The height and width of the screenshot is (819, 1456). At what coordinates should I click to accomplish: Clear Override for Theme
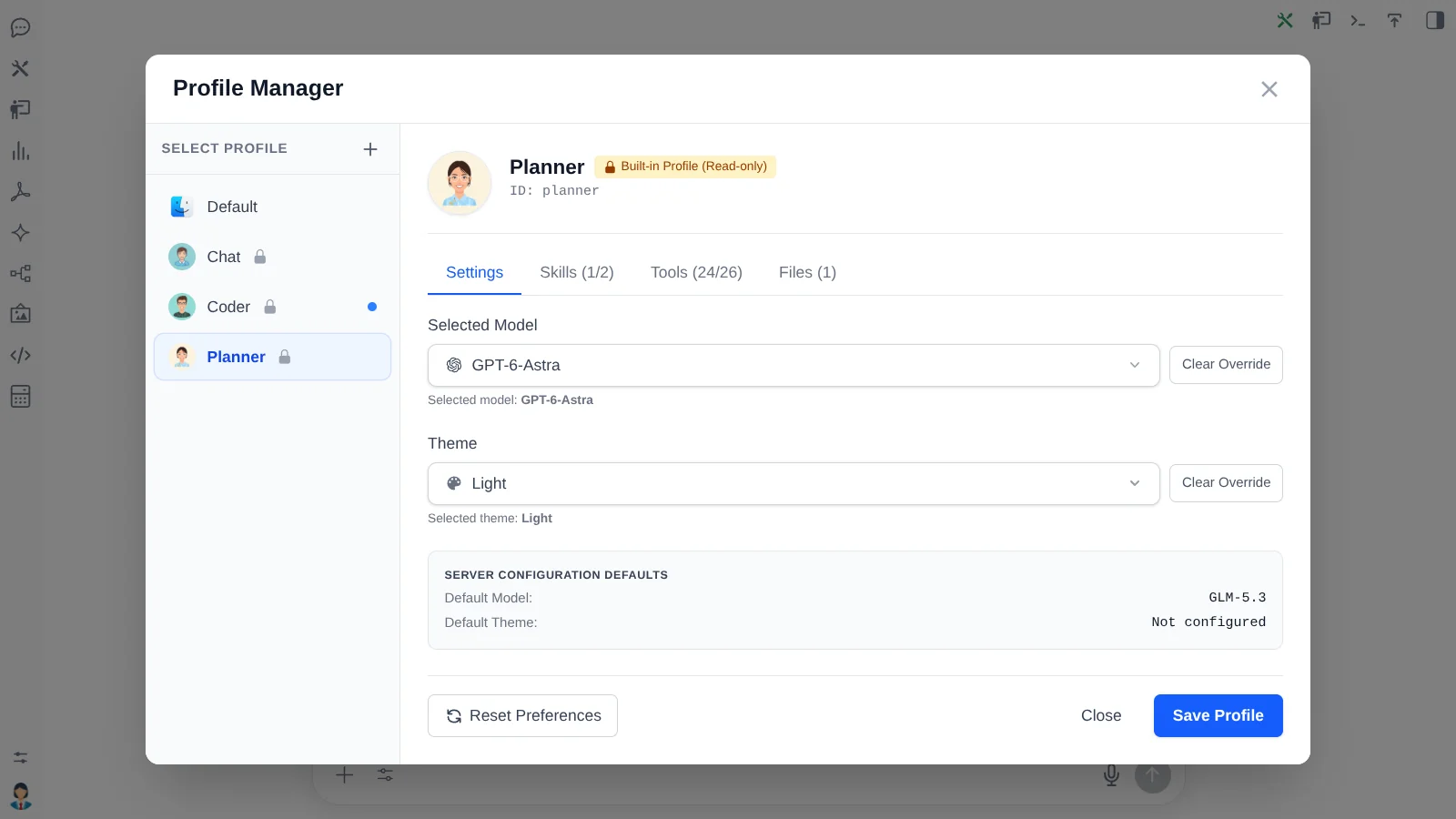[x=1226, y=483]
